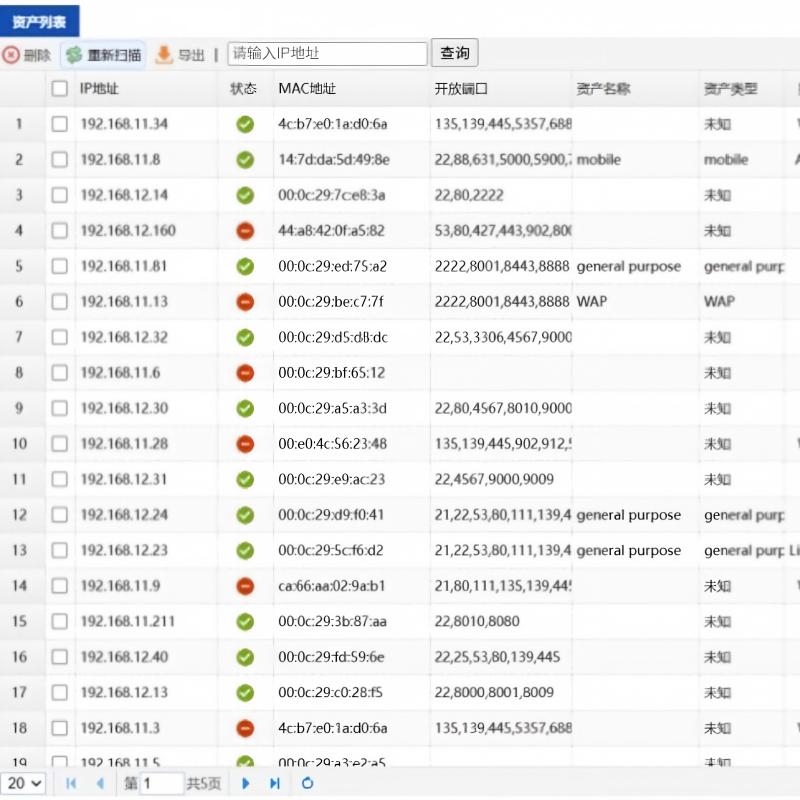Sort by the IP地址 column header
This screenshot has width=800, height=800.
click(x=99, y=89)
